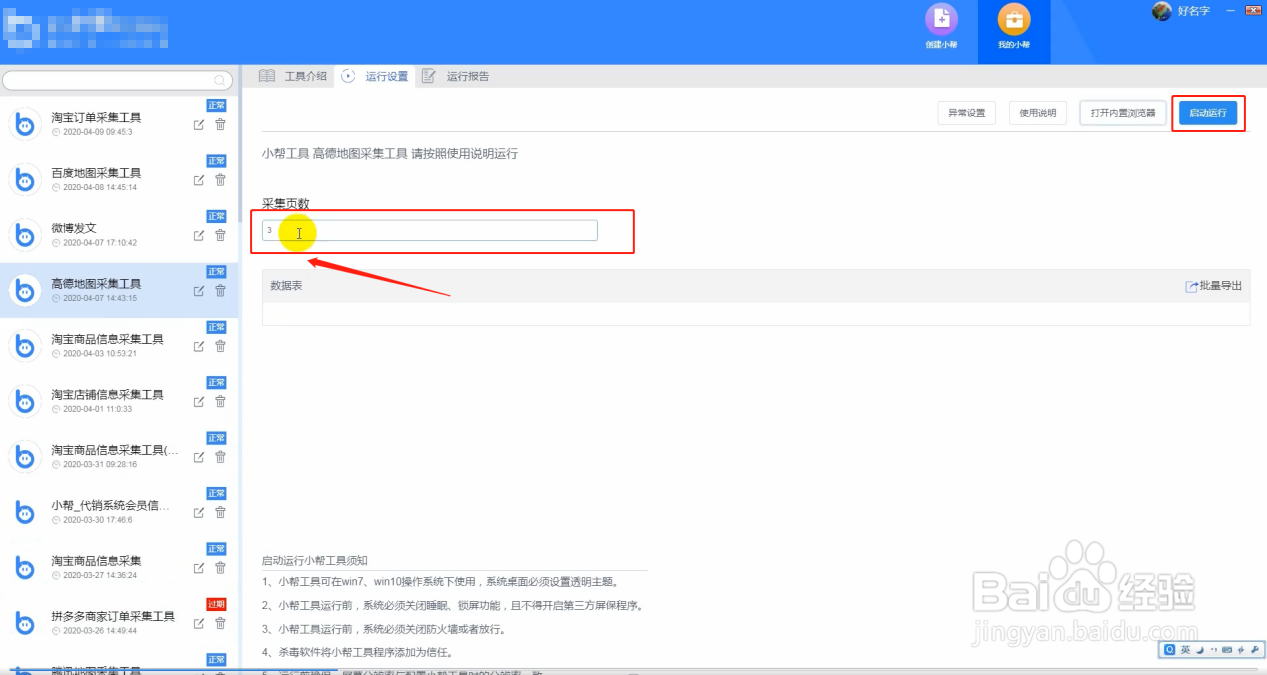Click the 异常设置 button
The width and height of the screenshot is (1267, 675).
point(966,113)
